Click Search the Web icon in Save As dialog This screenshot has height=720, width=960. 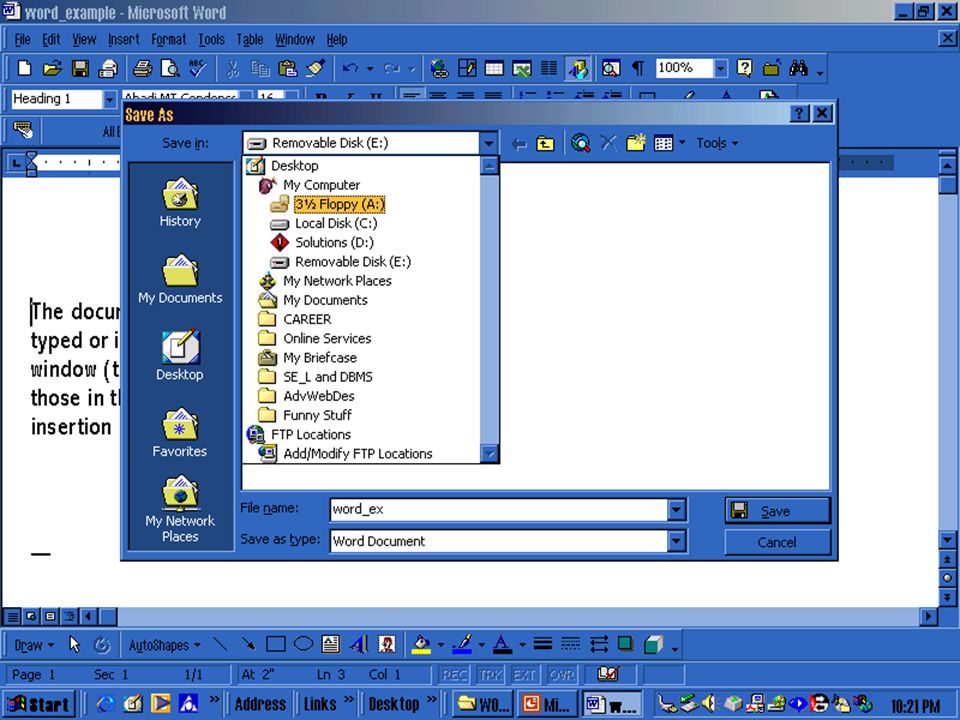580,143
